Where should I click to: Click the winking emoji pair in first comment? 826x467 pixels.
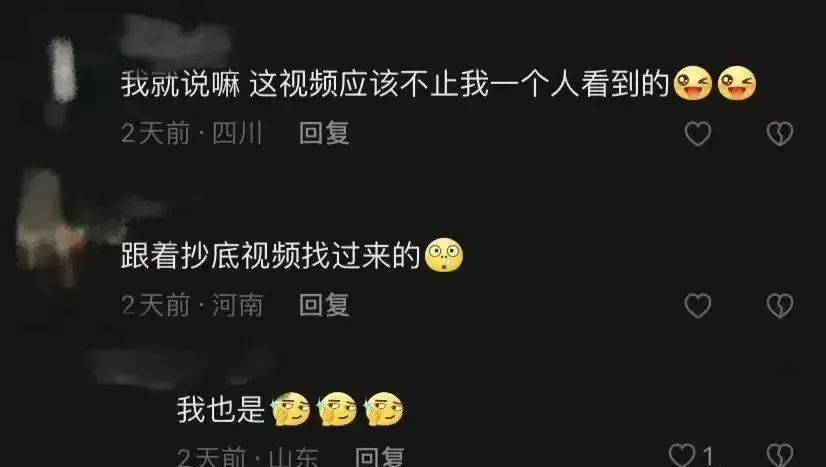(715, 83)
